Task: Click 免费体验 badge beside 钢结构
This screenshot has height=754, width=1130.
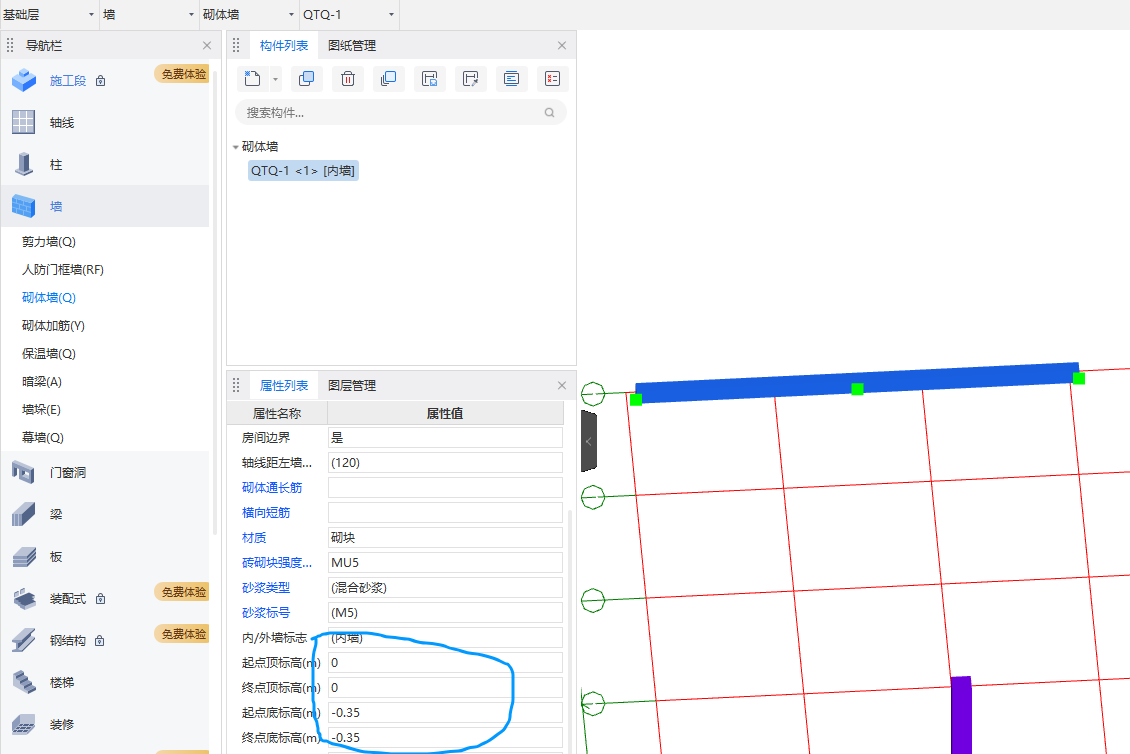Action: tap(182, 634)
